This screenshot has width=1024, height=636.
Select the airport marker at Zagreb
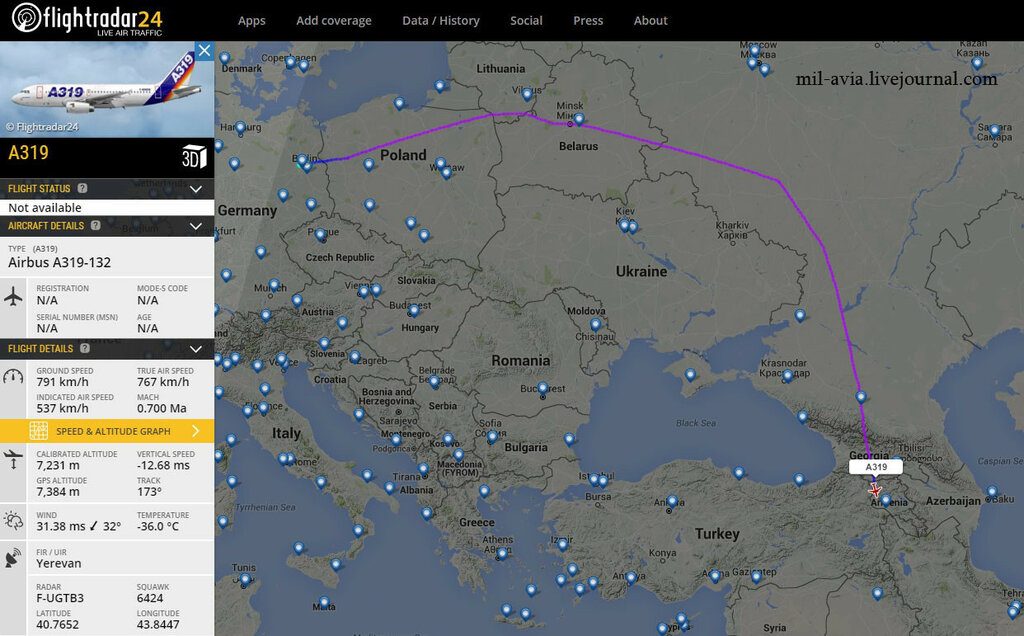pos(355,357)
